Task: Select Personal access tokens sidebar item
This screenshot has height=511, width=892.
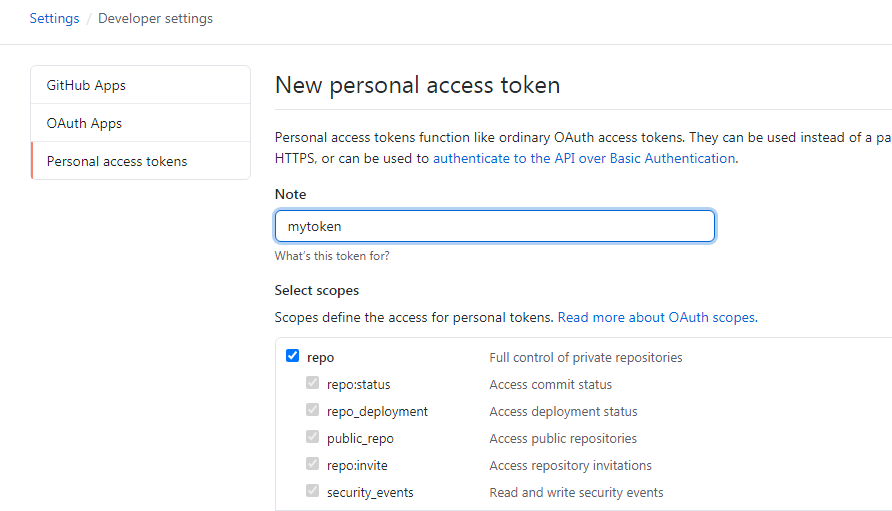Action: [117, 161]
